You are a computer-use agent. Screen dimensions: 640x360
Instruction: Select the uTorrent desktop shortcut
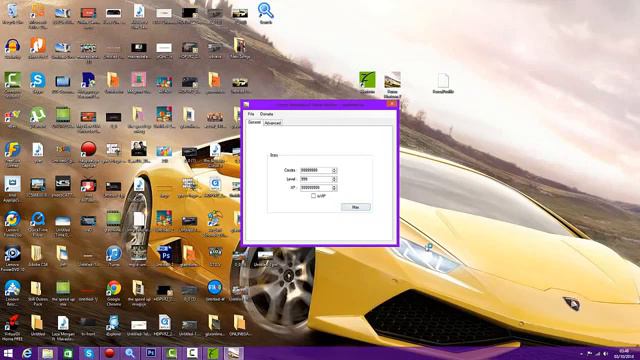pyautogui.click(x=38, y=117)
